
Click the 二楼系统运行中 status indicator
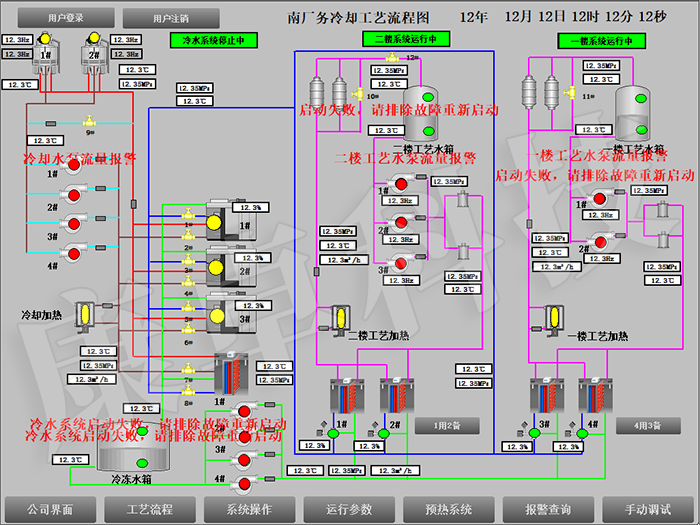point(406,39)
